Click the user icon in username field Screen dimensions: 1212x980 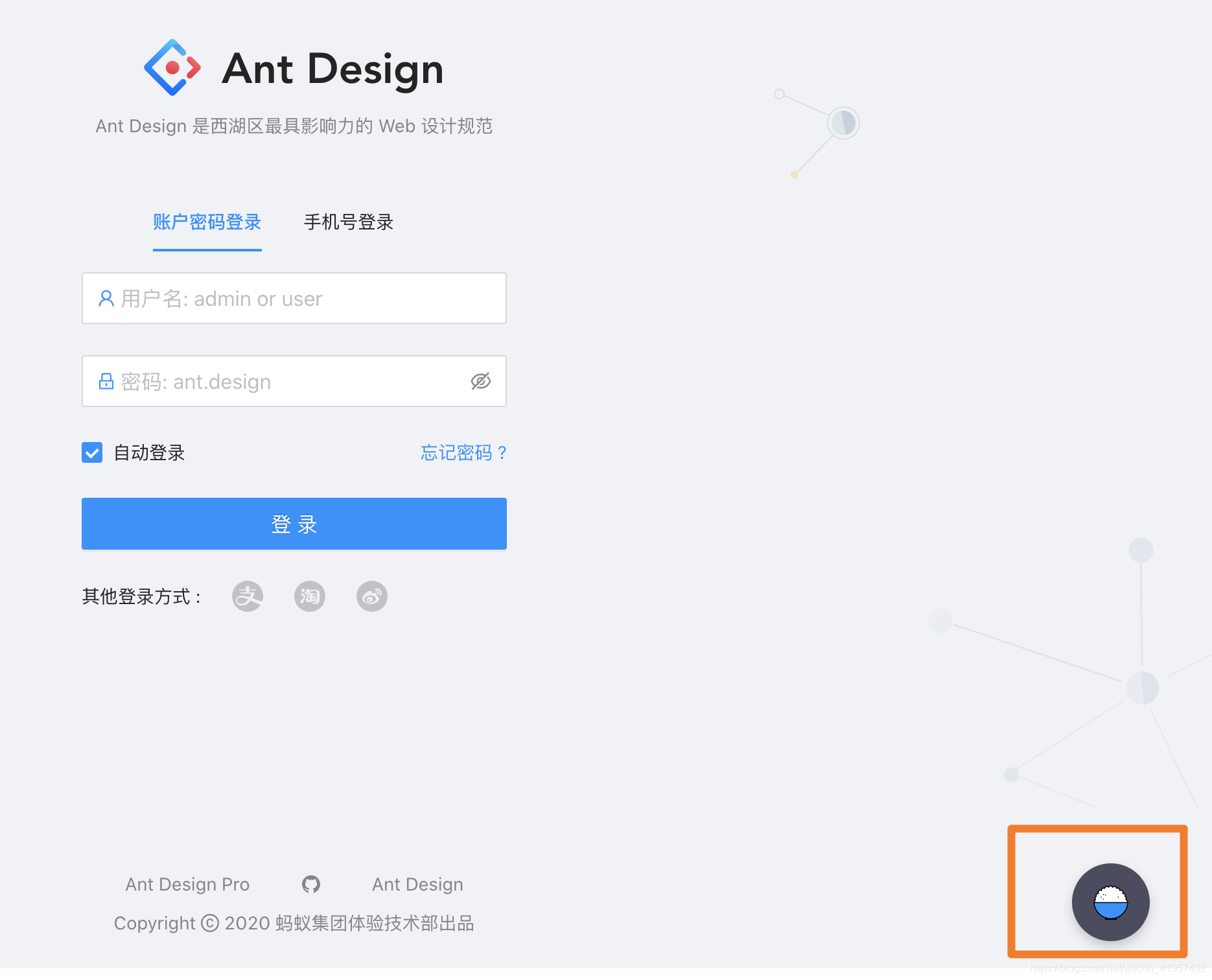click(106, 299)
